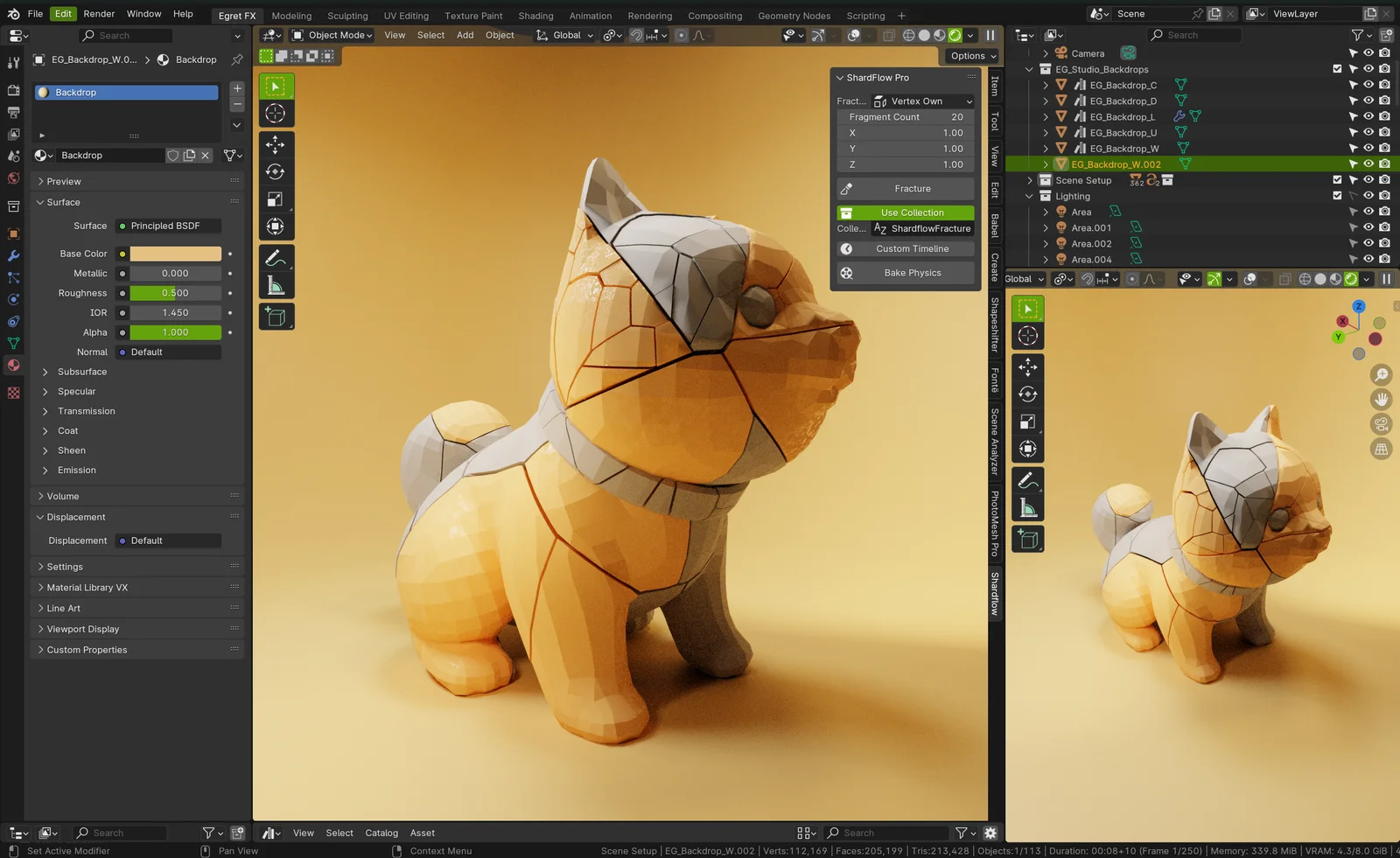Uncheck the Lighting collection checkbox
The height and width of the screenshot is (858, 1400).
pyautogui.click(x=1337, y=196)
